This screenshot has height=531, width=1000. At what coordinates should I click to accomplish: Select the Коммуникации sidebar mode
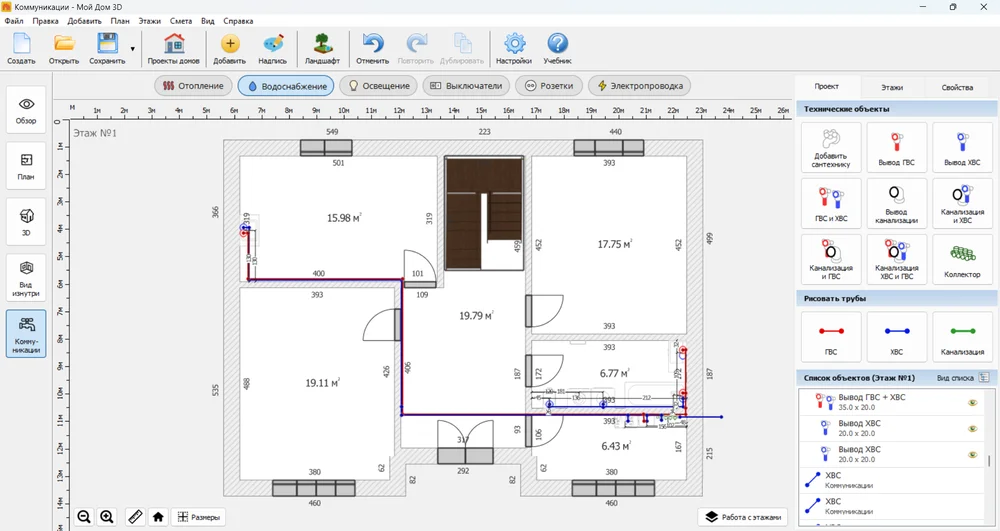(x=26, y=333)
